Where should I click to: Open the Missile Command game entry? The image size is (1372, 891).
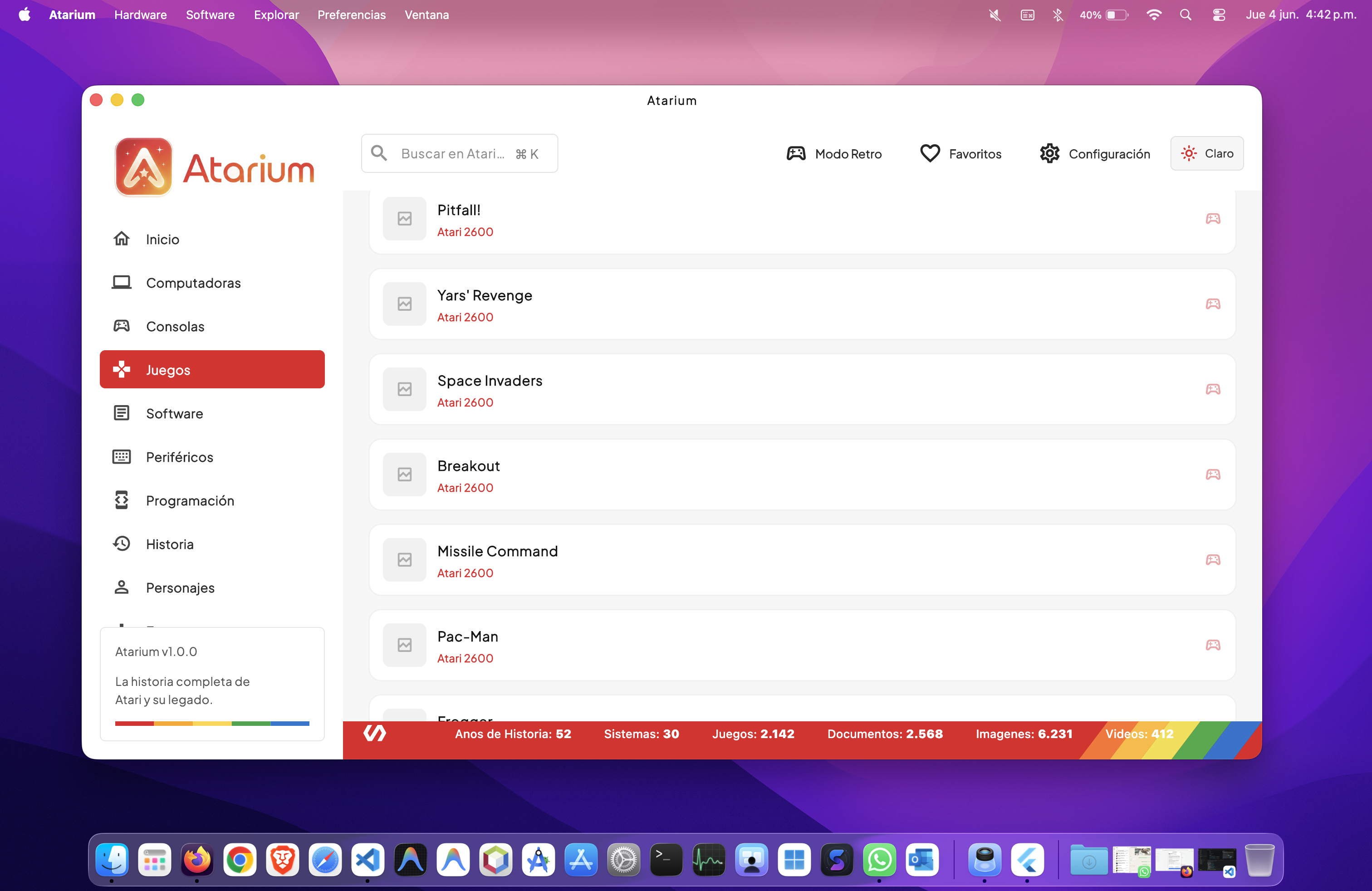click(802, 560)
